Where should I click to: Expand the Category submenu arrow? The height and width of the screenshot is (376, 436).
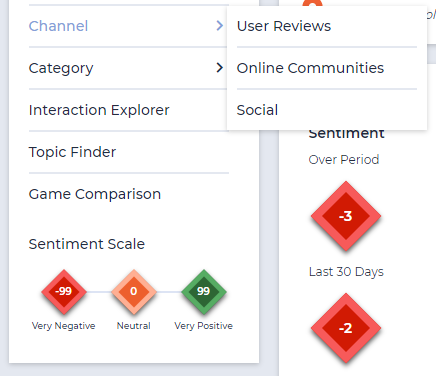(x=219, y=68)
